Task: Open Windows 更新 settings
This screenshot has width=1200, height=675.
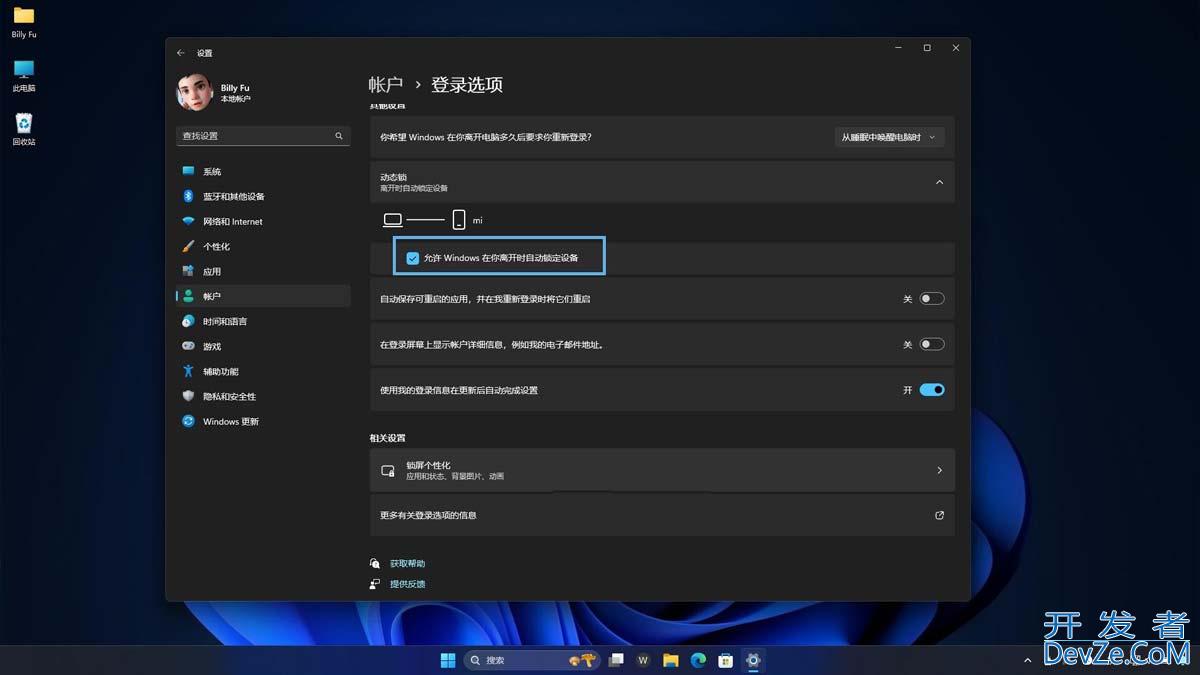Action: point(263,421)
